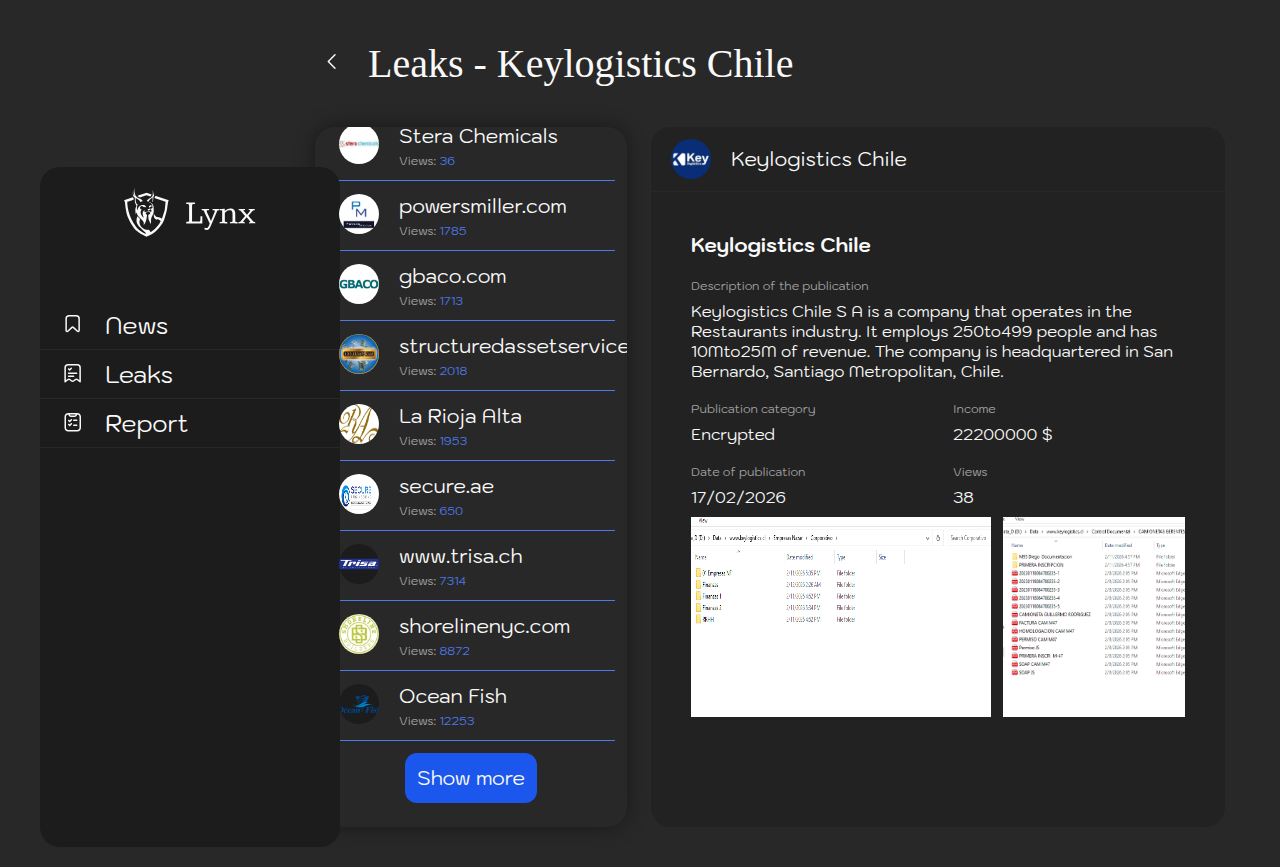Click the checklist icon next to Report
The height and width of the screenshot is (867, 1280).
(x=73, y=423)
